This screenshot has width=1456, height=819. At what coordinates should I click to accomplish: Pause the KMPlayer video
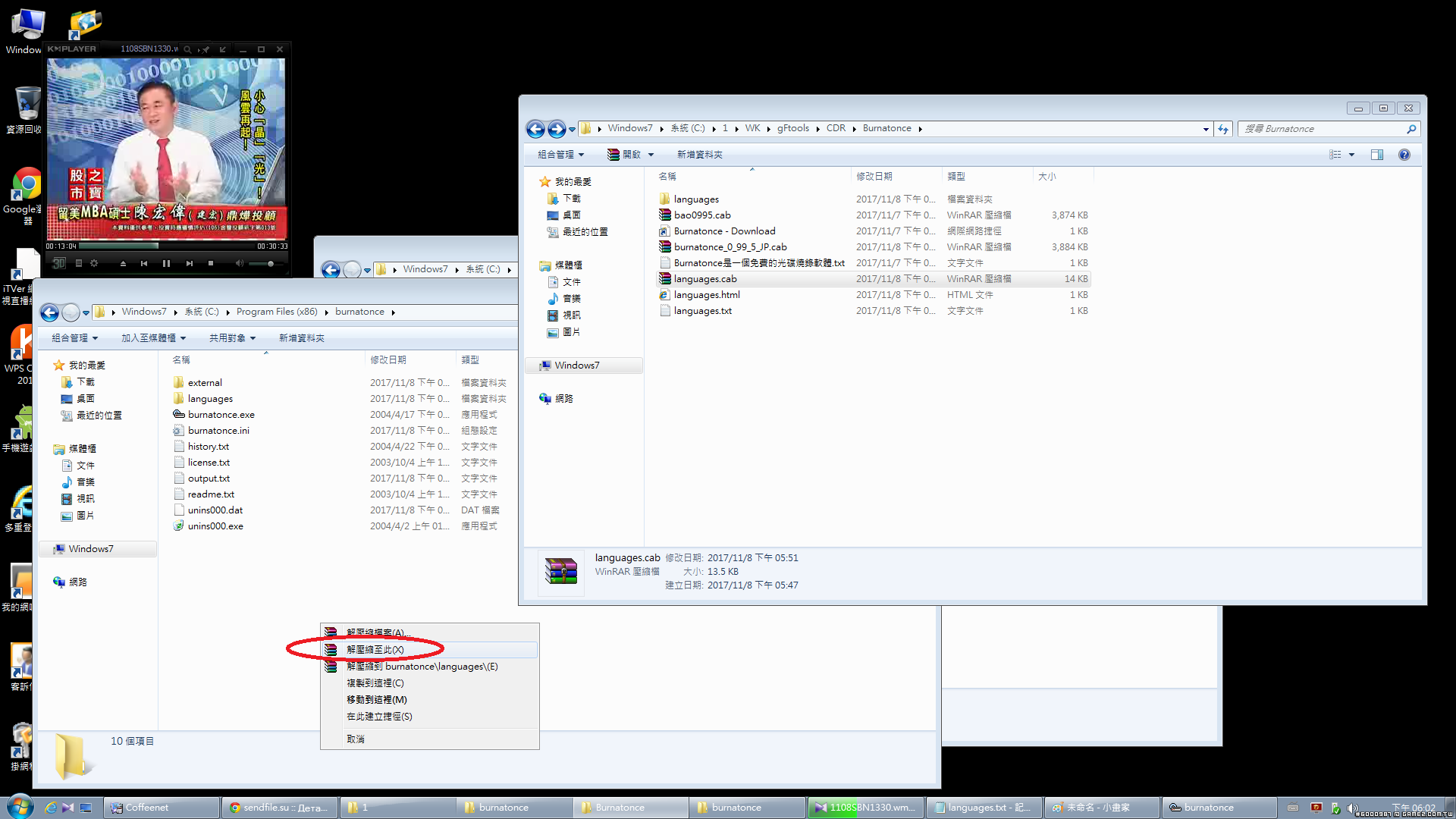(166, 263)
